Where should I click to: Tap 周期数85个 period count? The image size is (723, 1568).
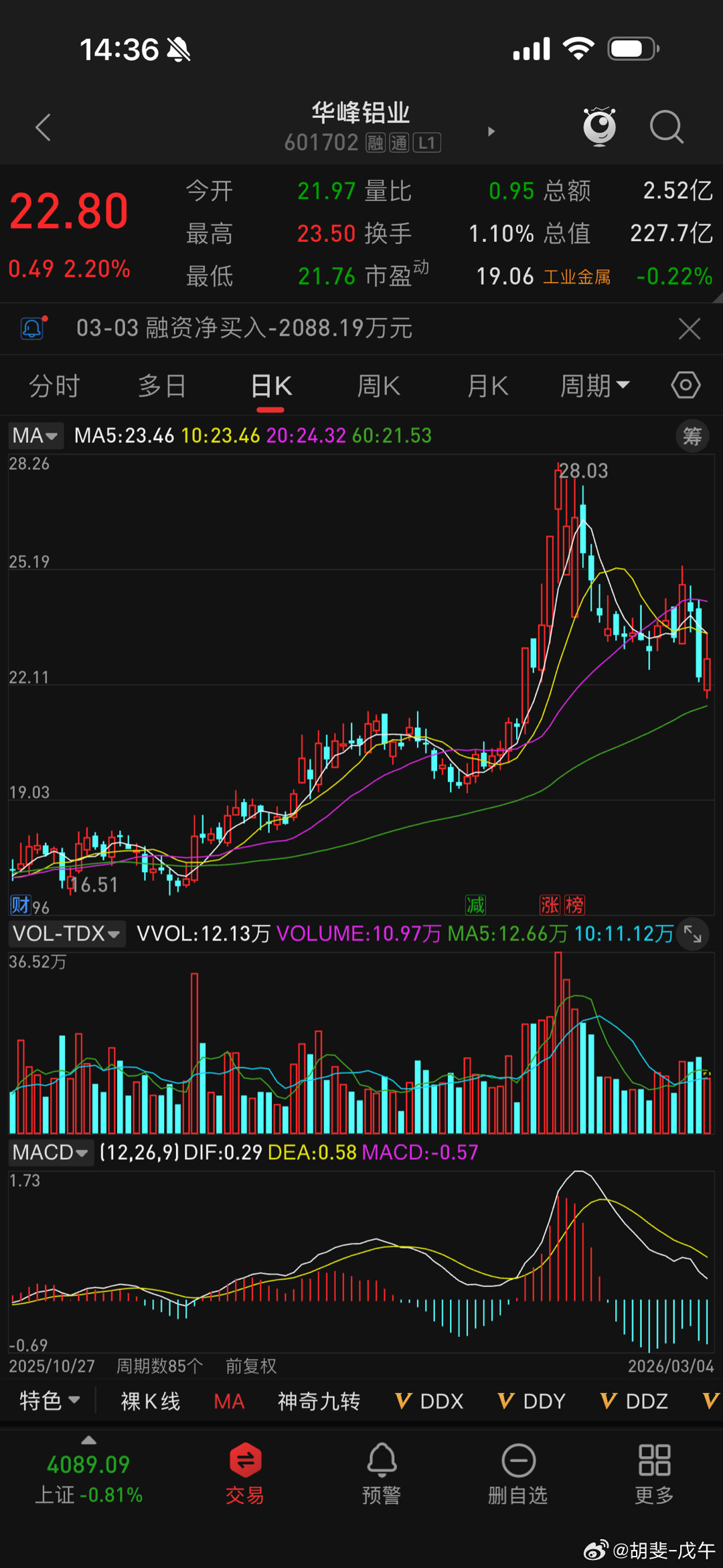point(159,1366)
